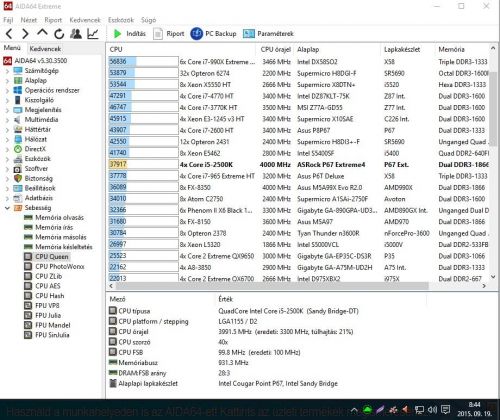This screenshot has width=500, height=420.
Task: Show hidden tray icons chevron
Action: tap(354, 410)
